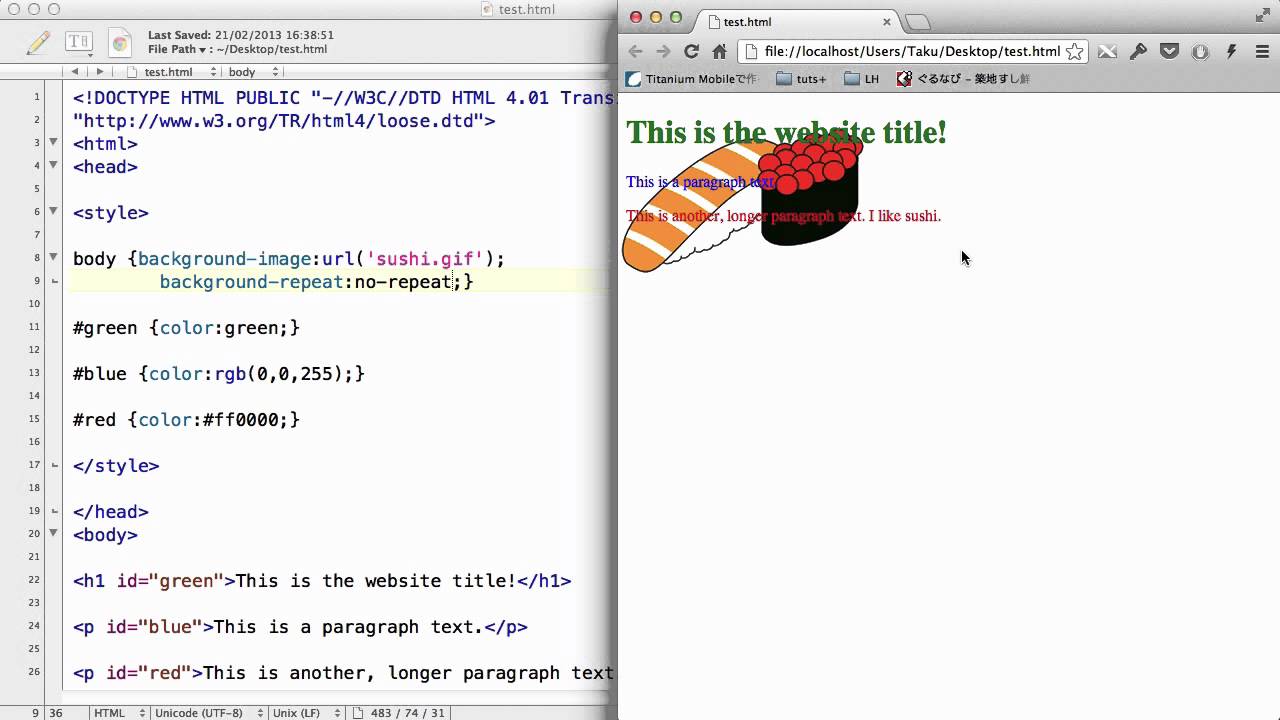Click the red 'I like sushi' paragraph

783,215
